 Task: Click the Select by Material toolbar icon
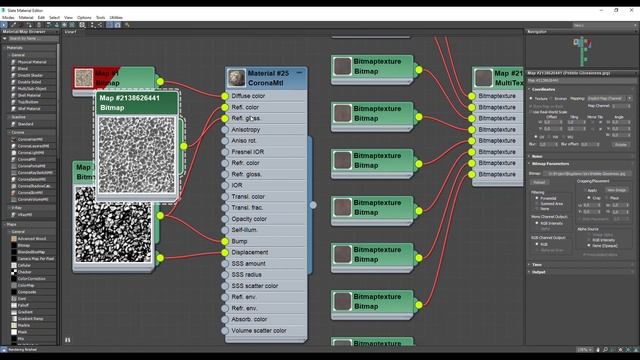[127, 25]
